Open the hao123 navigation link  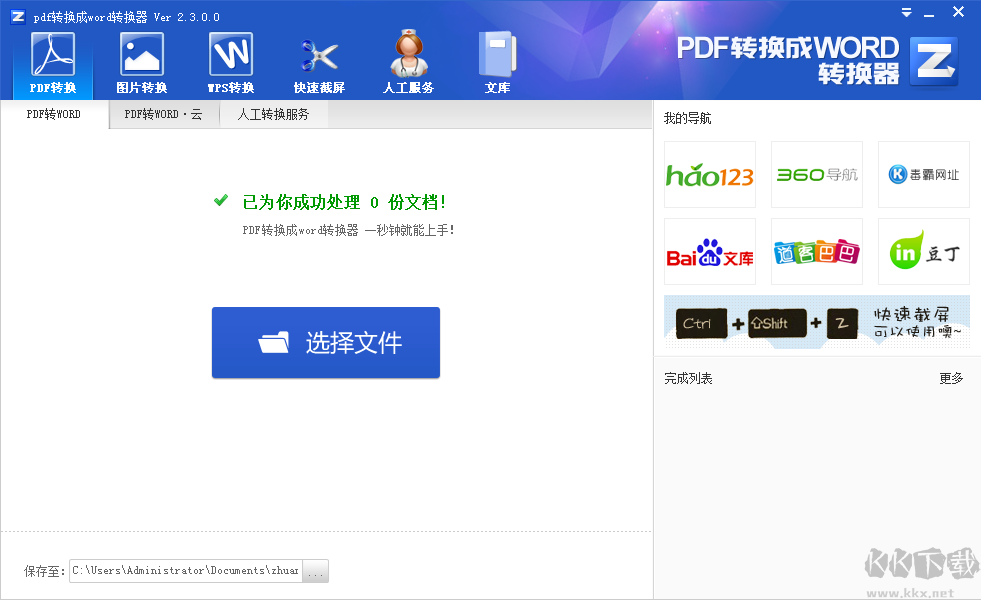click(709, 174)
